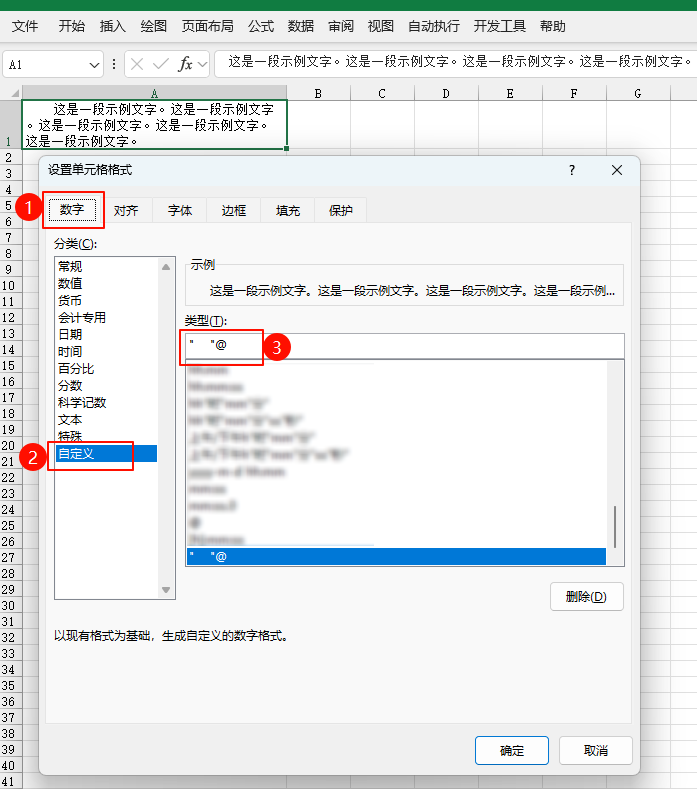The width and height of the screenshot is (697, 789).
Task: Open the 填充 tab
Action: (x=288, y=211)
